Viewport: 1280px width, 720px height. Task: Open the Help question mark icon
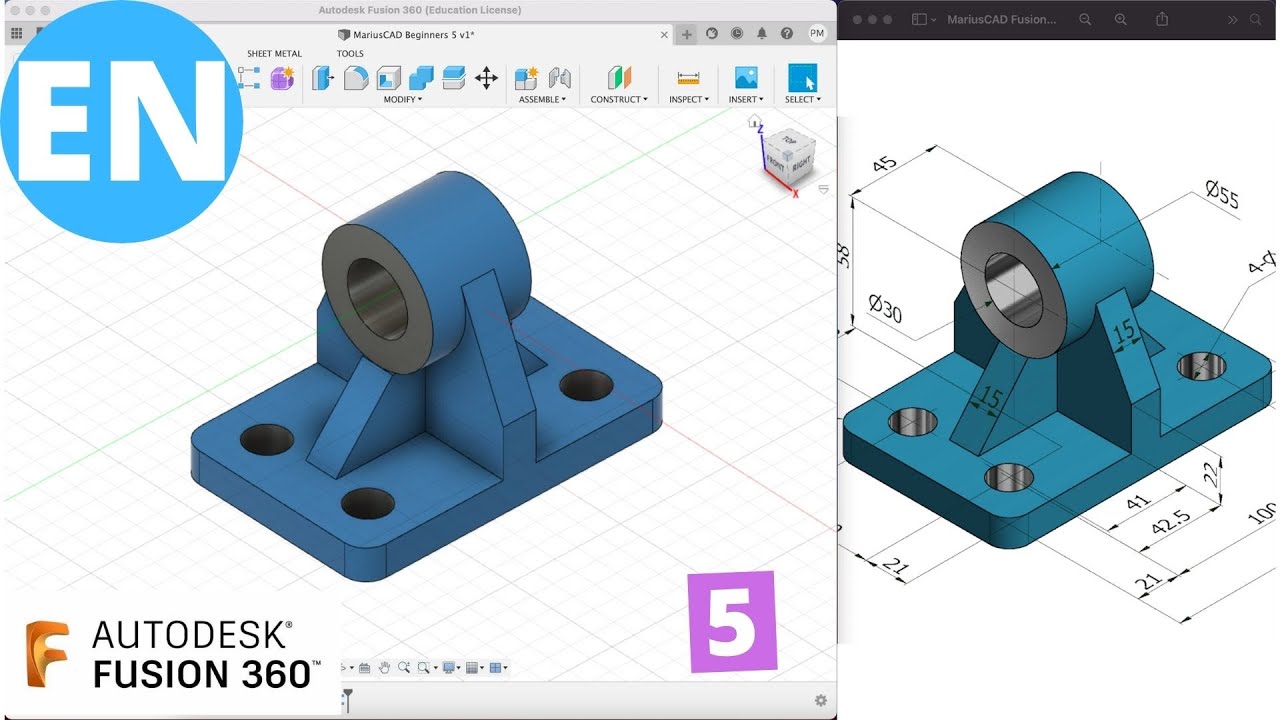click(787, 33)
